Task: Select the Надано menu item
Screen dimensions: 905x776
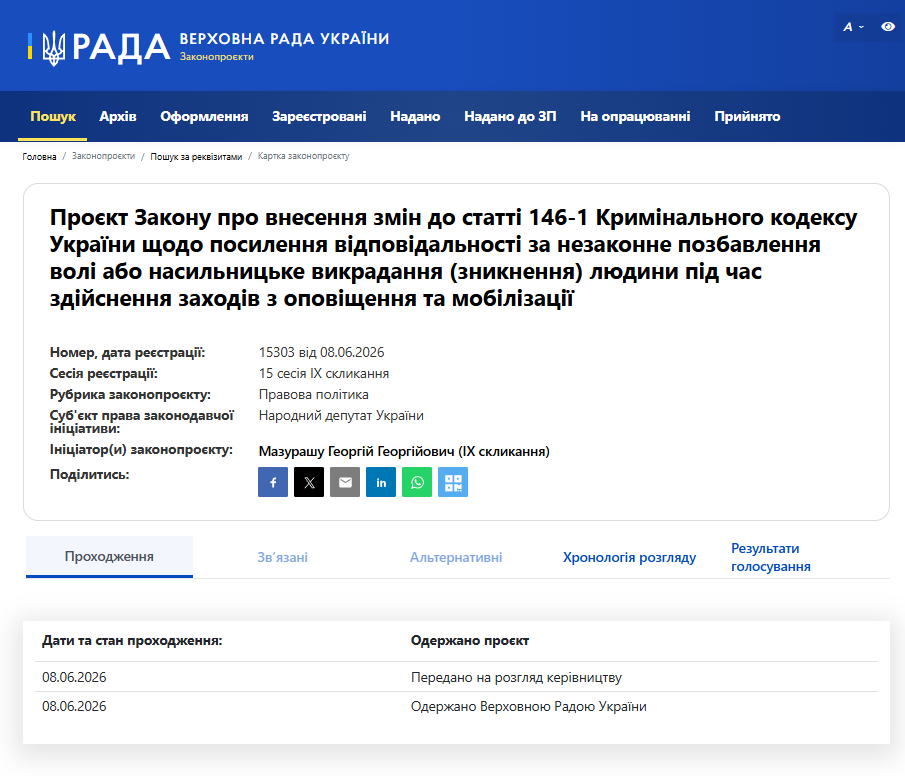Action: point(415,116)
